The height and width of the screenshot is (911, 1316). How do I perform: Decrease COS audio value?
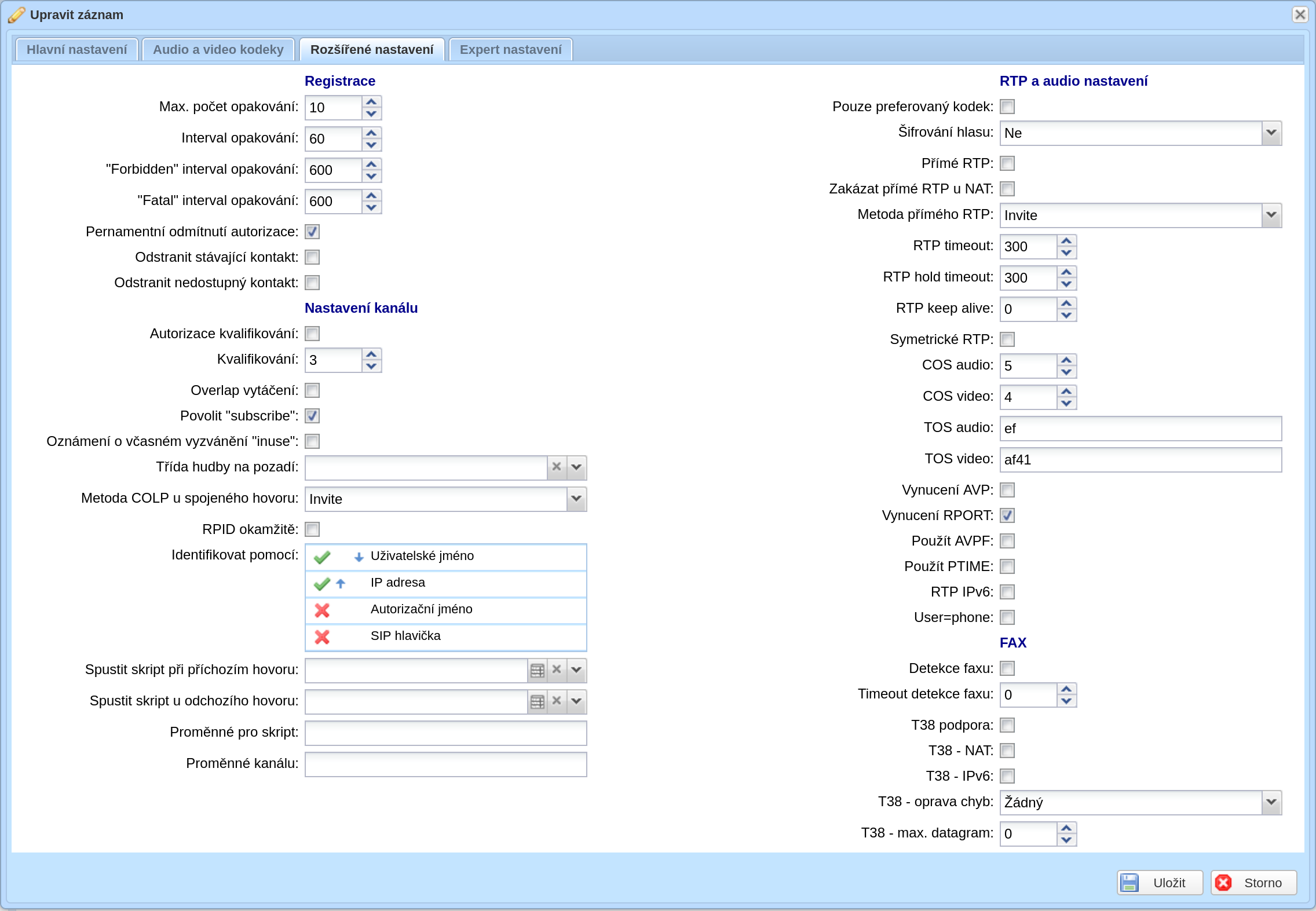1066,372
